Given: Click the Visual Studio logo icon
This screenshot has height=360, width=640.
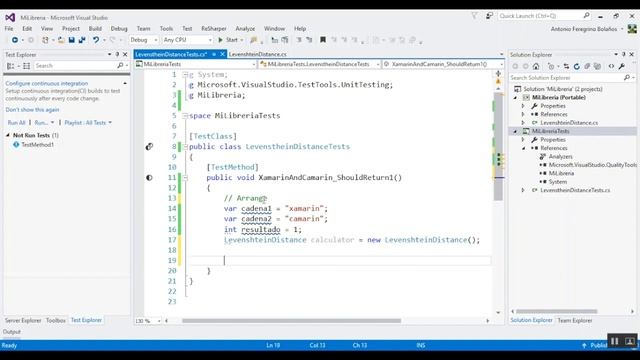Looking at the screenshot, I should (x=10, y=18).
